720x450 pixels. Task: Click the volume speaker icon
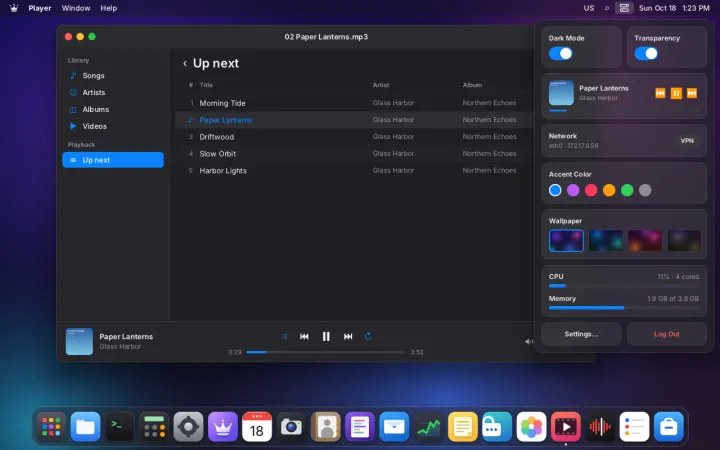529,341
